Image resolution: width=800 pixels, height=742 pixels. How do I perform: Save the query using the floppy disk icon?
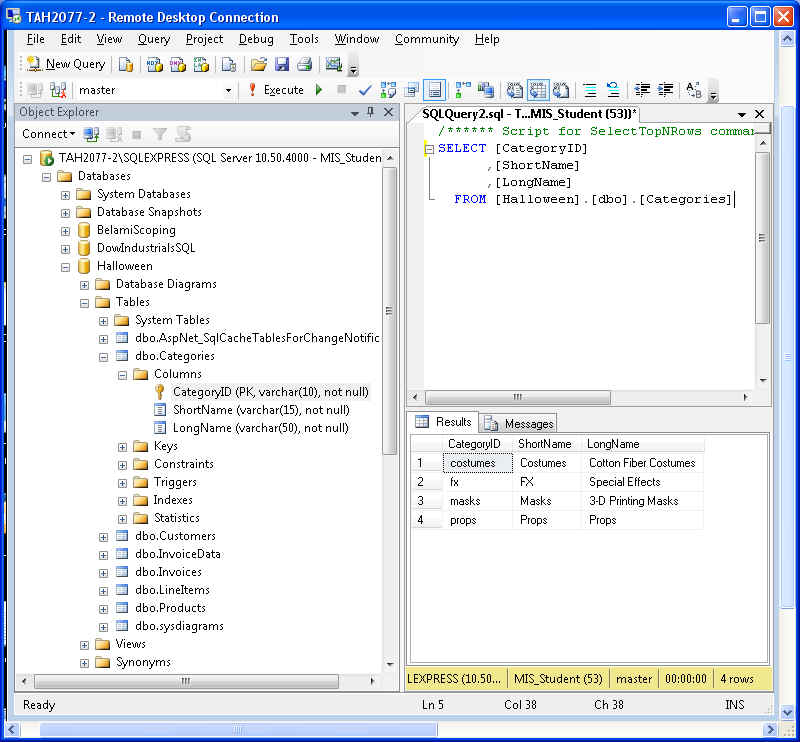[x=281, y=64]
